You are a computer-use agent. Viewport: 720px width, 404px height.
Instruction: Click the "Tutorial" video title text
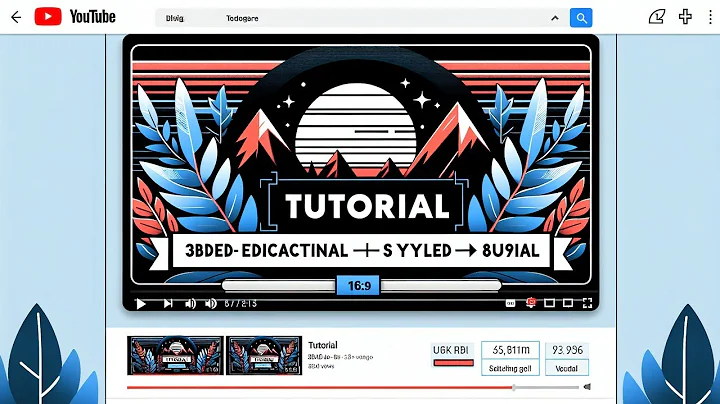[323, 345]
